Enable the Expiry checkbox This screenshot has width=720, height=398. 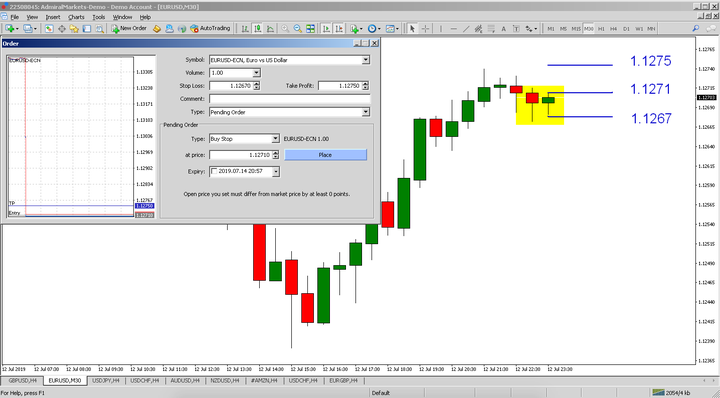(214, 171)
